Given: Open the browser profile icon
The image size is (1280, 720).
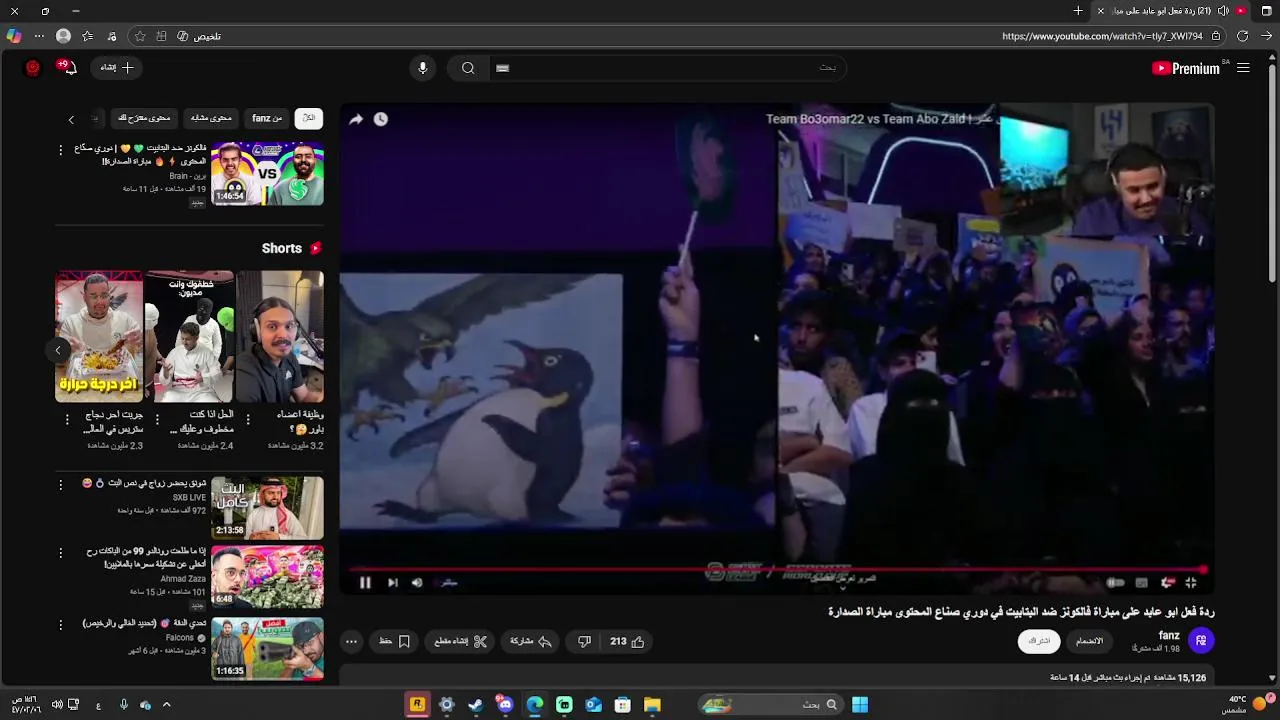Looking at the screenshot, I should [x=63, y=36].
